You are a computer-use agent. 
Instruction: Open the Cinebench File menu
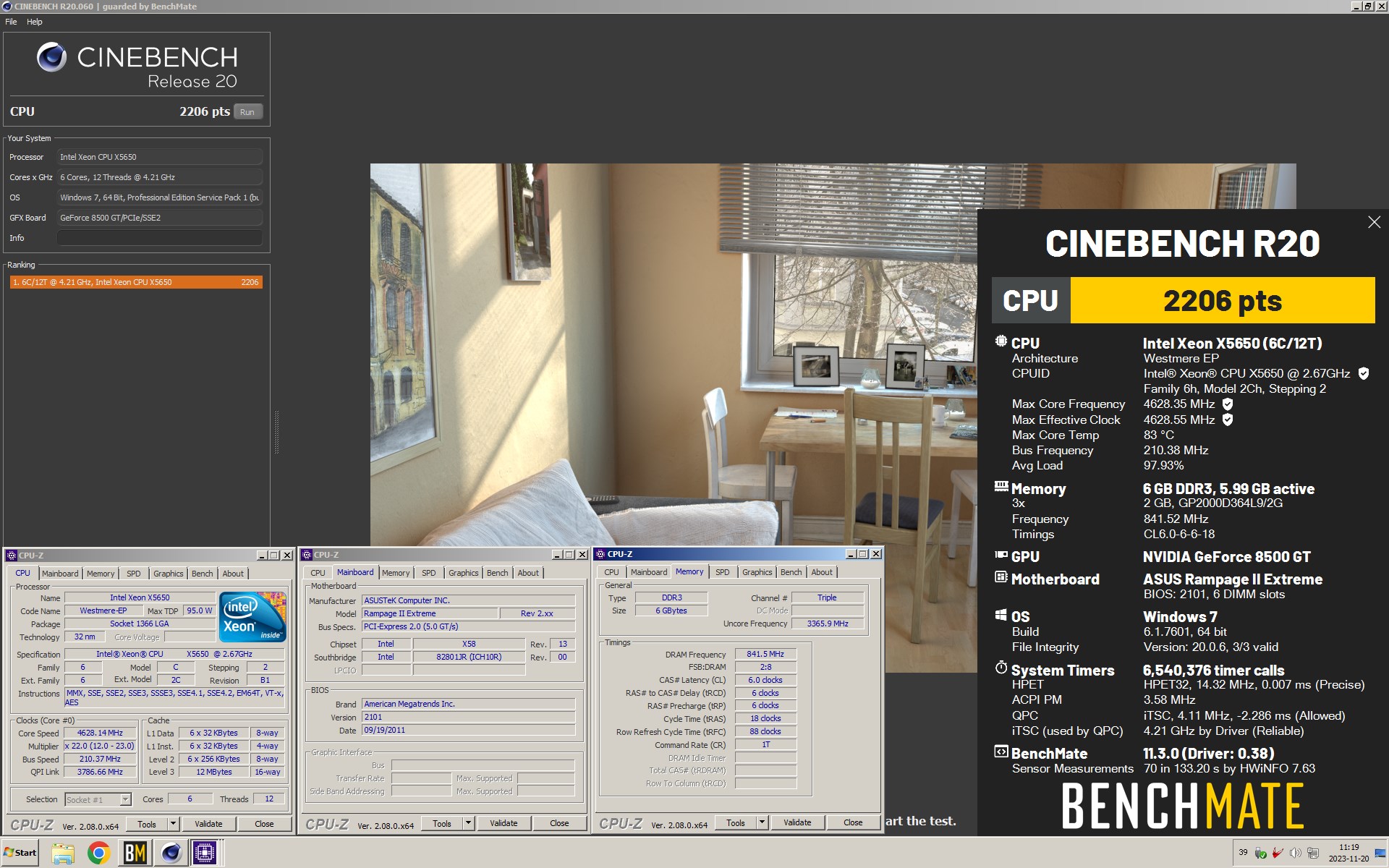(x=11, y=22)
